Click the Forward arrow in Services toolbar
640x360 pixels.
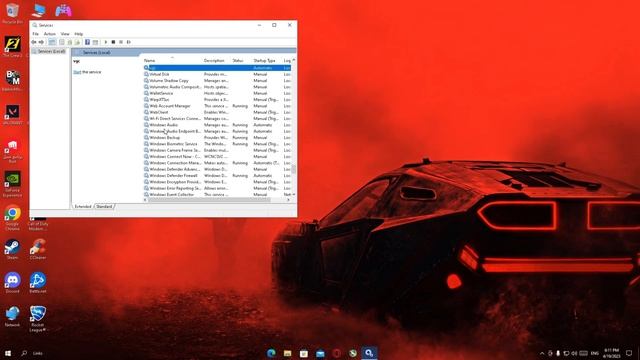pos(41,42)
